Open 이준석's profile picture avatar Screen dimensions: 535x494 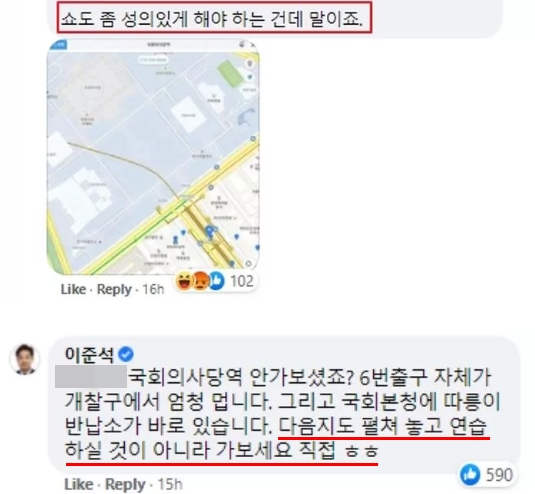[x=25, y=359]
